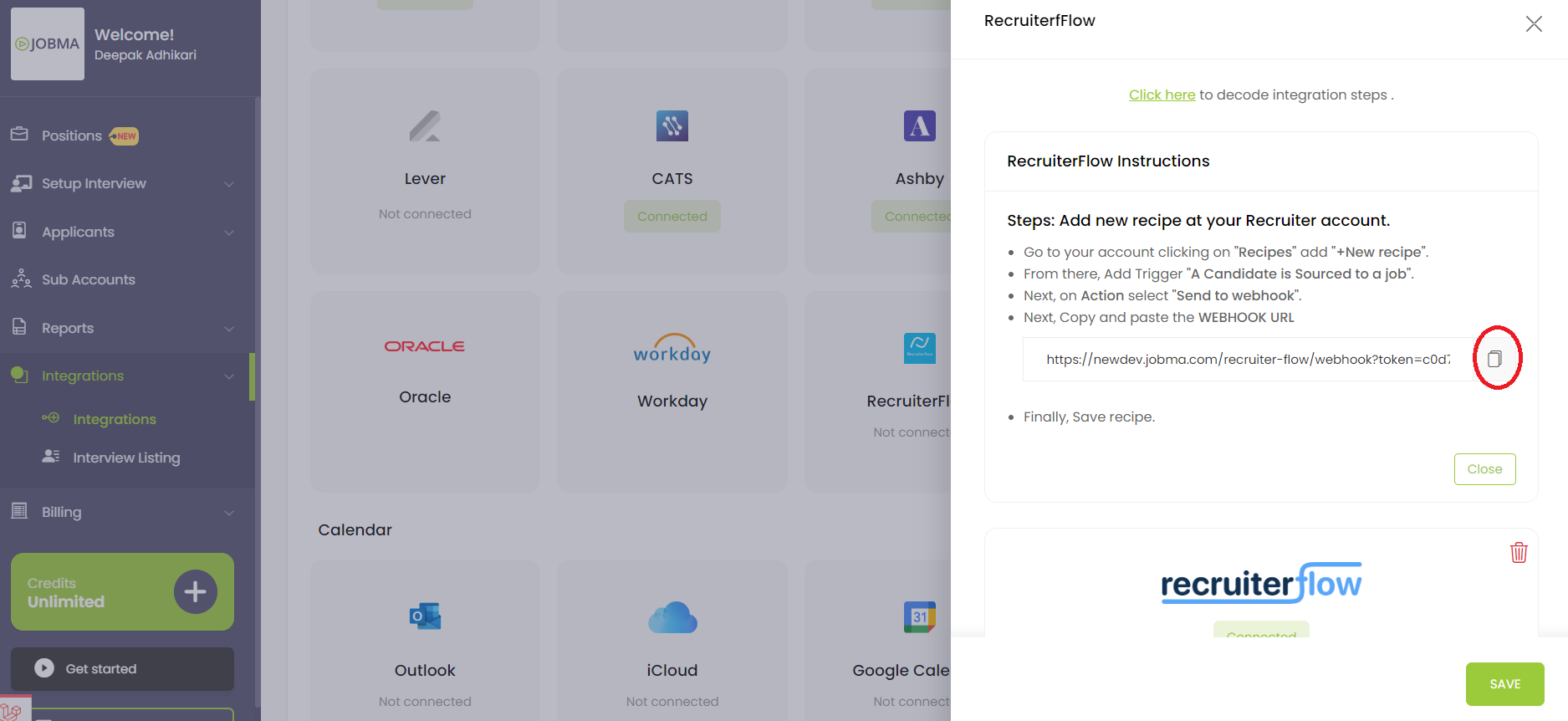Image resolution: width=1568 pixels, height=721 pixels.
Task: Click the Positions briefcase icon
Action: 19,134
